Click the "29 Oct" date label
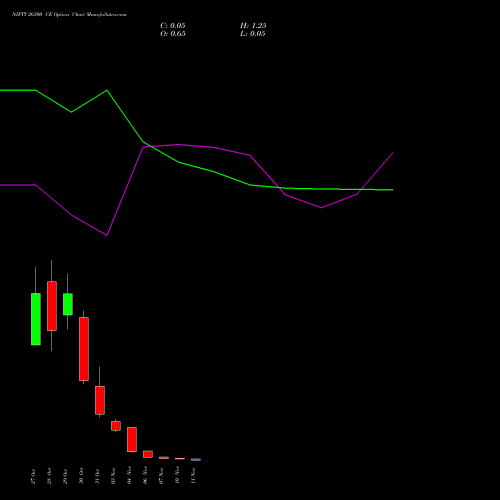Image resolution: width=500 pixels, height=500 pixels. click(65, 476)
